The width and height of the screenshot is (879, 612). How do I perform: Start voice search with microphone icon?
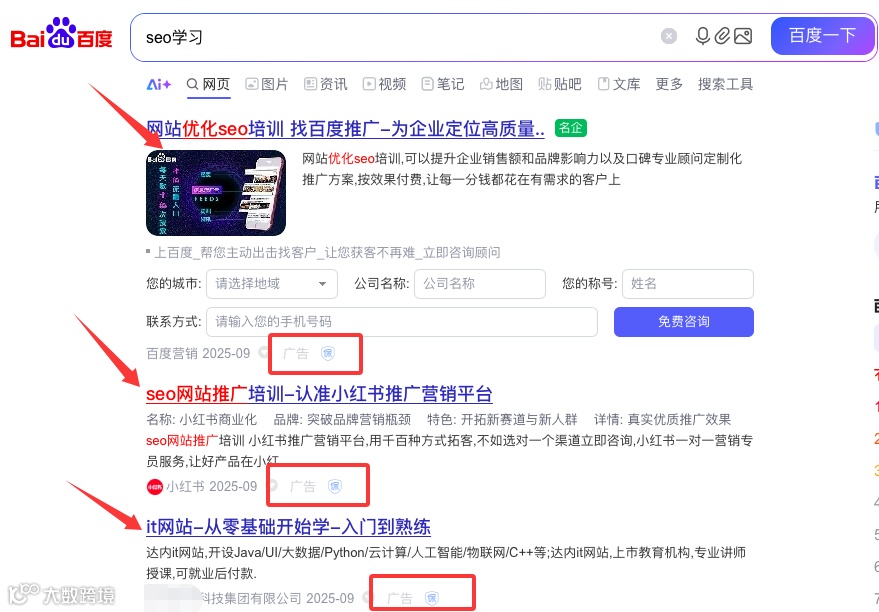pyautogui.click(x=702, y=36)
